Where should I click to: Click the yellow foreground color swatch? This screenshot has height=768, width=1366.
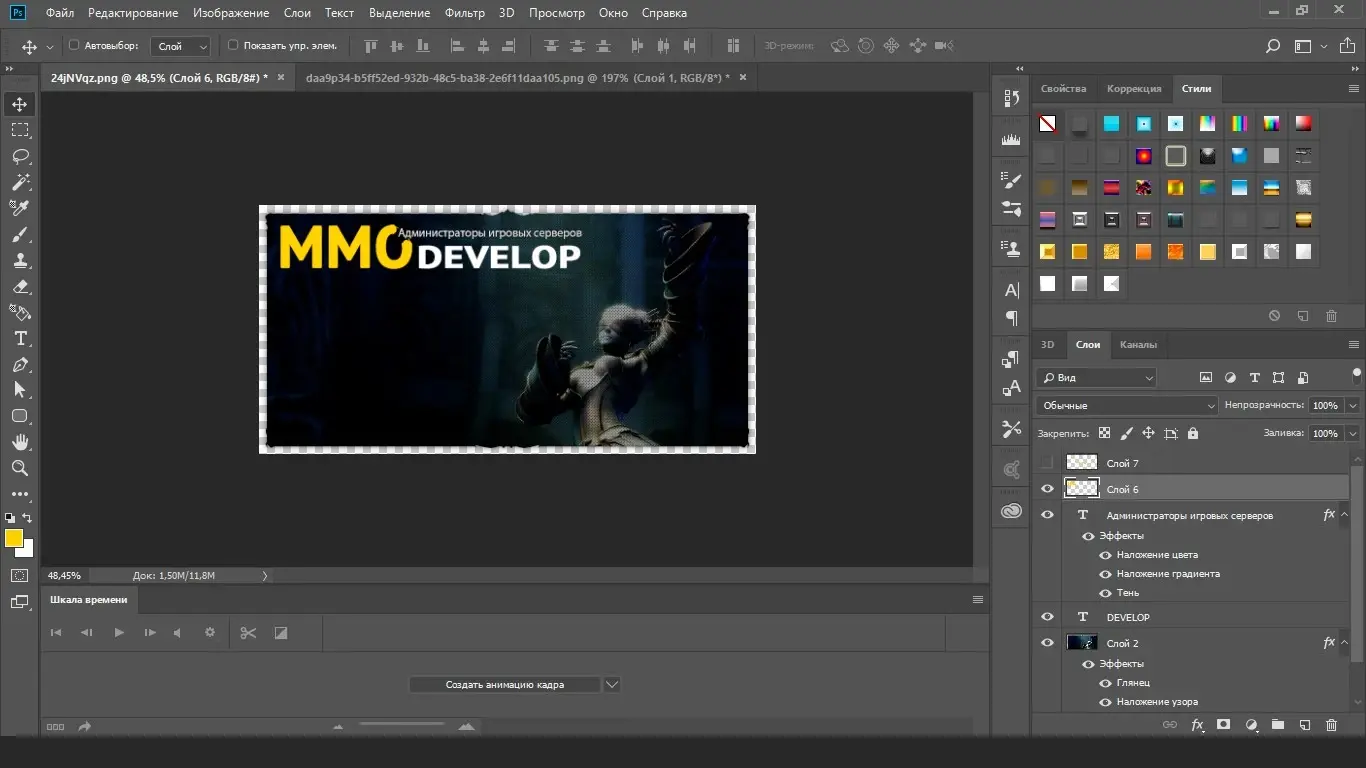14,538
